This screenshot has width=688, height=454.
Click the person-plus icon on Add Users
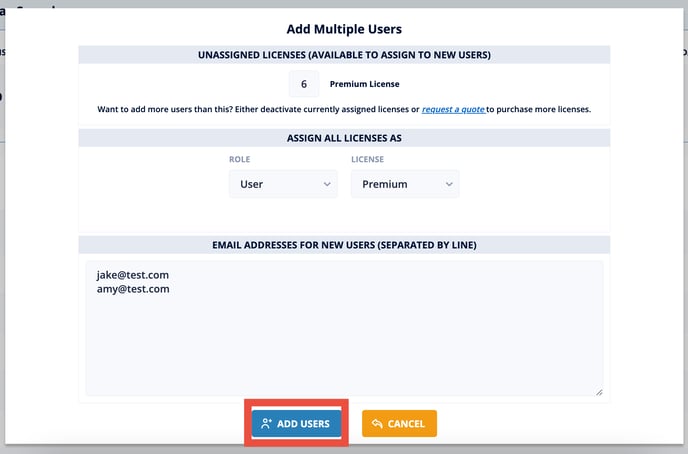tap(266, 424)
